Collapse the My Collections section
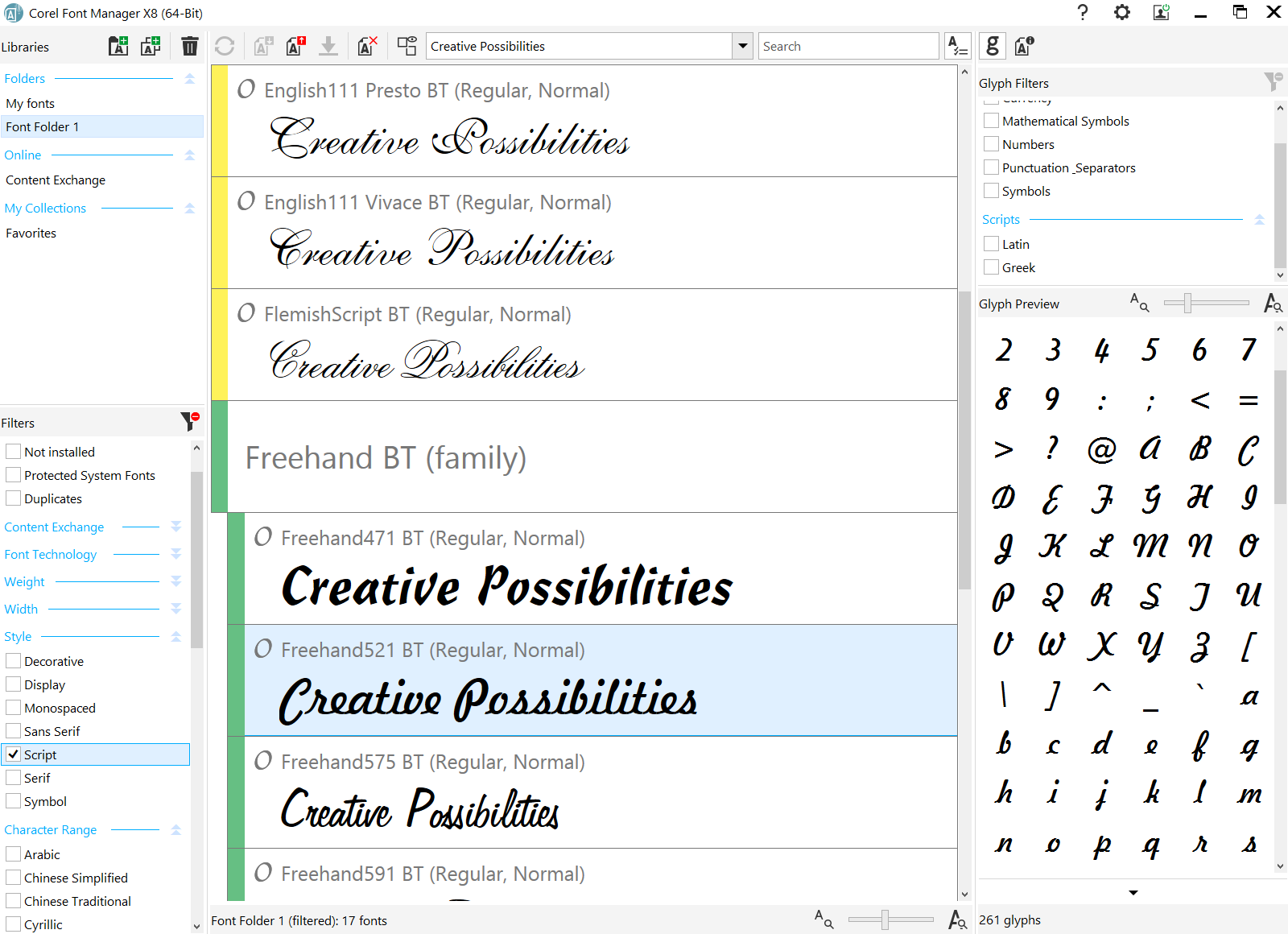The image size is (1288, 934). click(190, 208)
